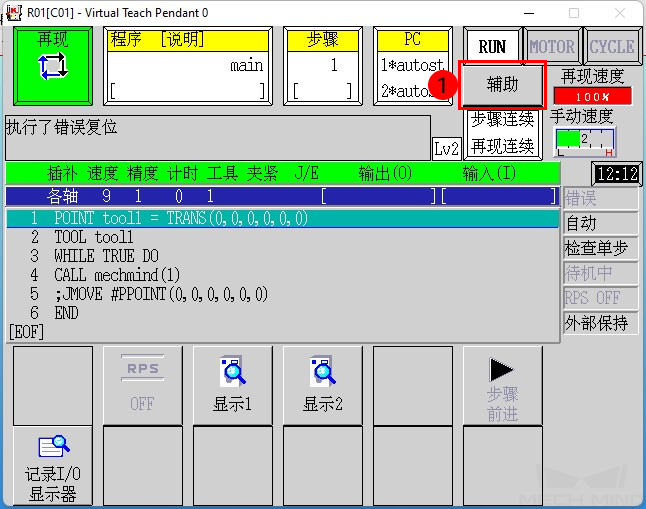646x509 pixels.
Task: Select the 速度 column header
Action: click(102, 173)
